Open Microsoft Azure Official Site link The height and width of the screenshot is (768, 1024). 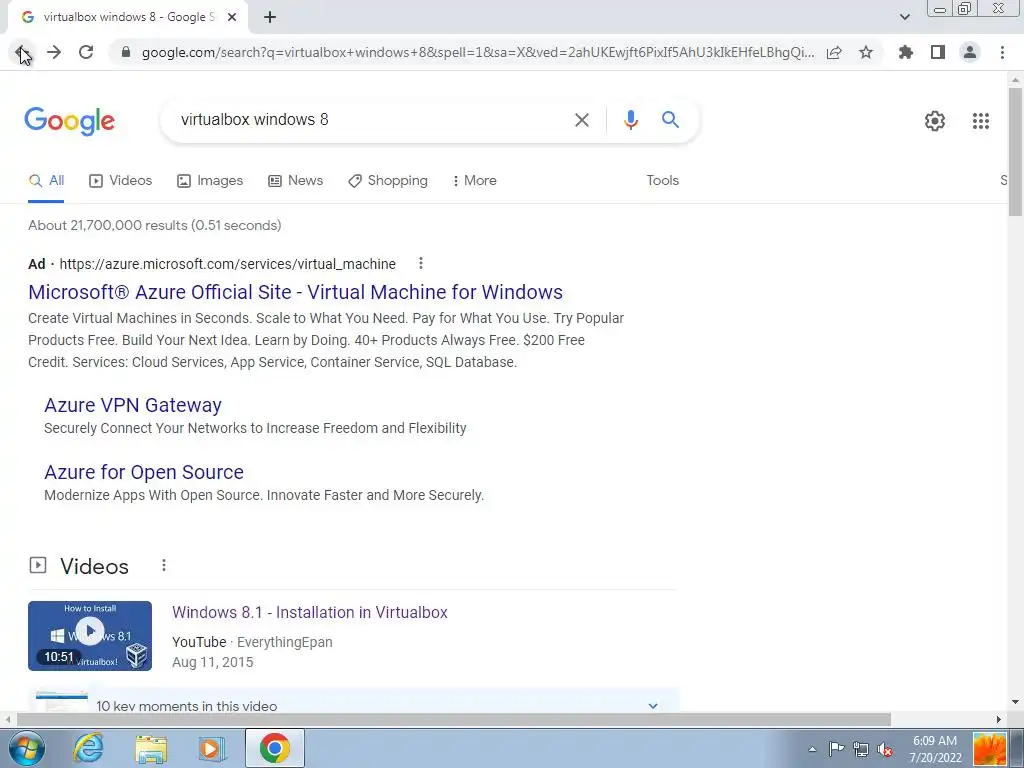[295, 292]
